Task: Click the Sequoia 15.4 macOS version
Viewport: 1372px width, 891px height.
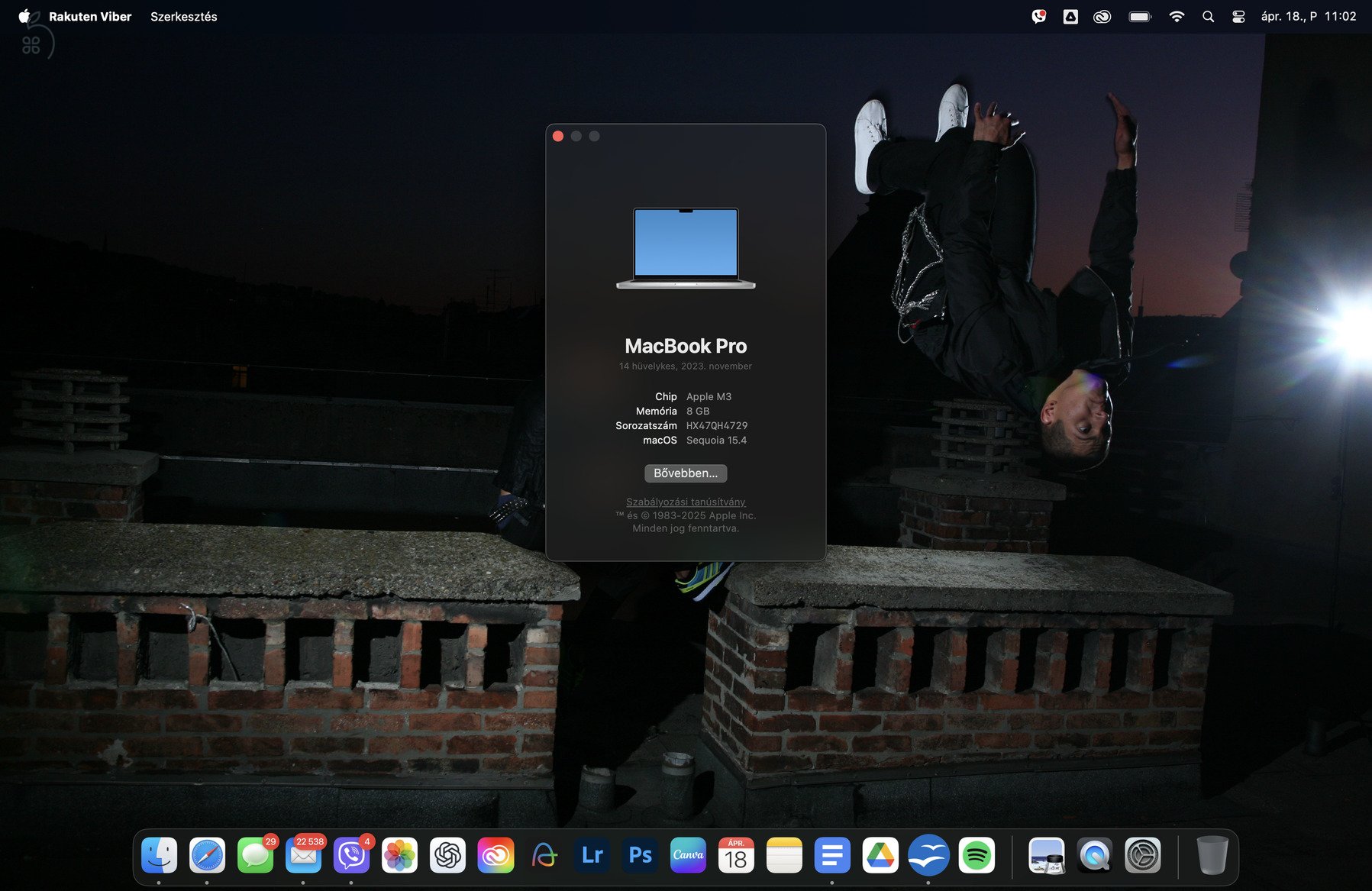Action: [716, 440]
